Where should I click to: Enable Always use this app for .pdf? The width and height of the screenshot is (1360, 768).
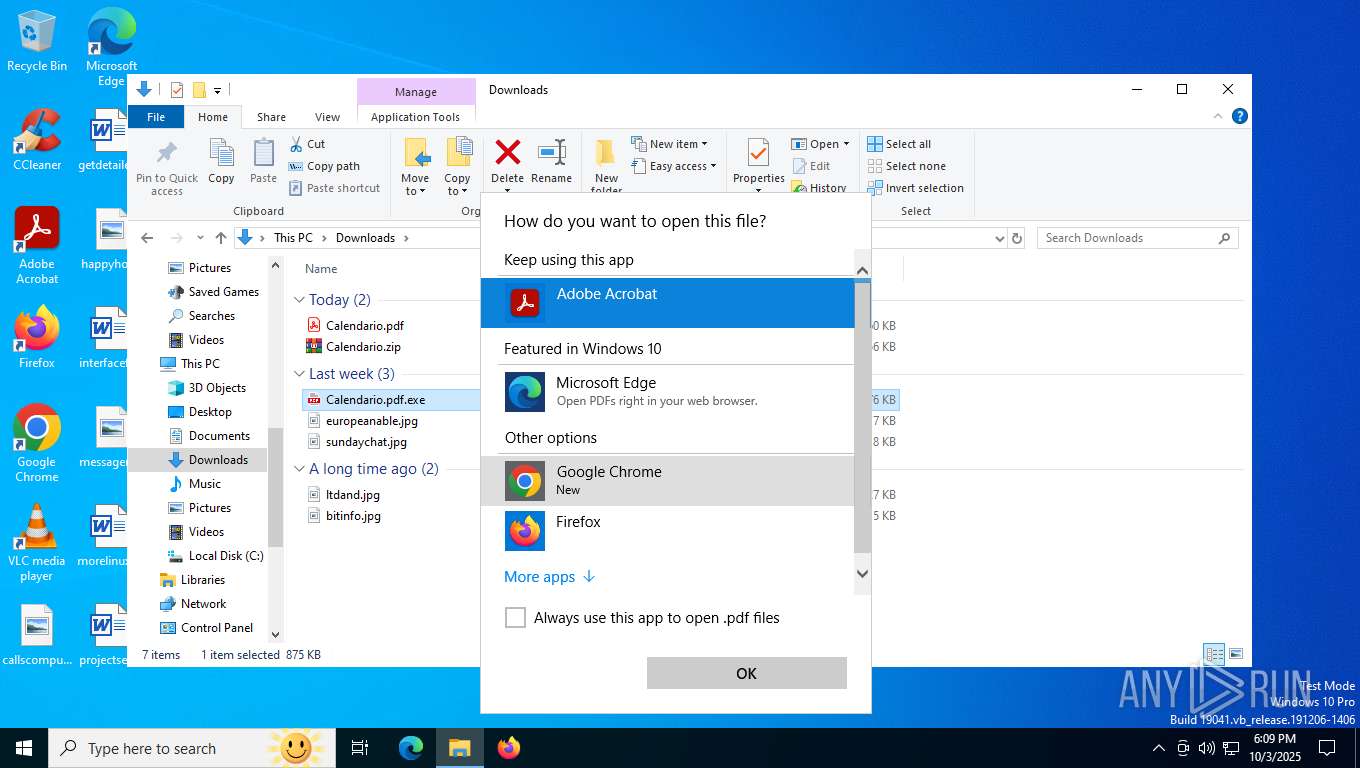coord(515,618)
